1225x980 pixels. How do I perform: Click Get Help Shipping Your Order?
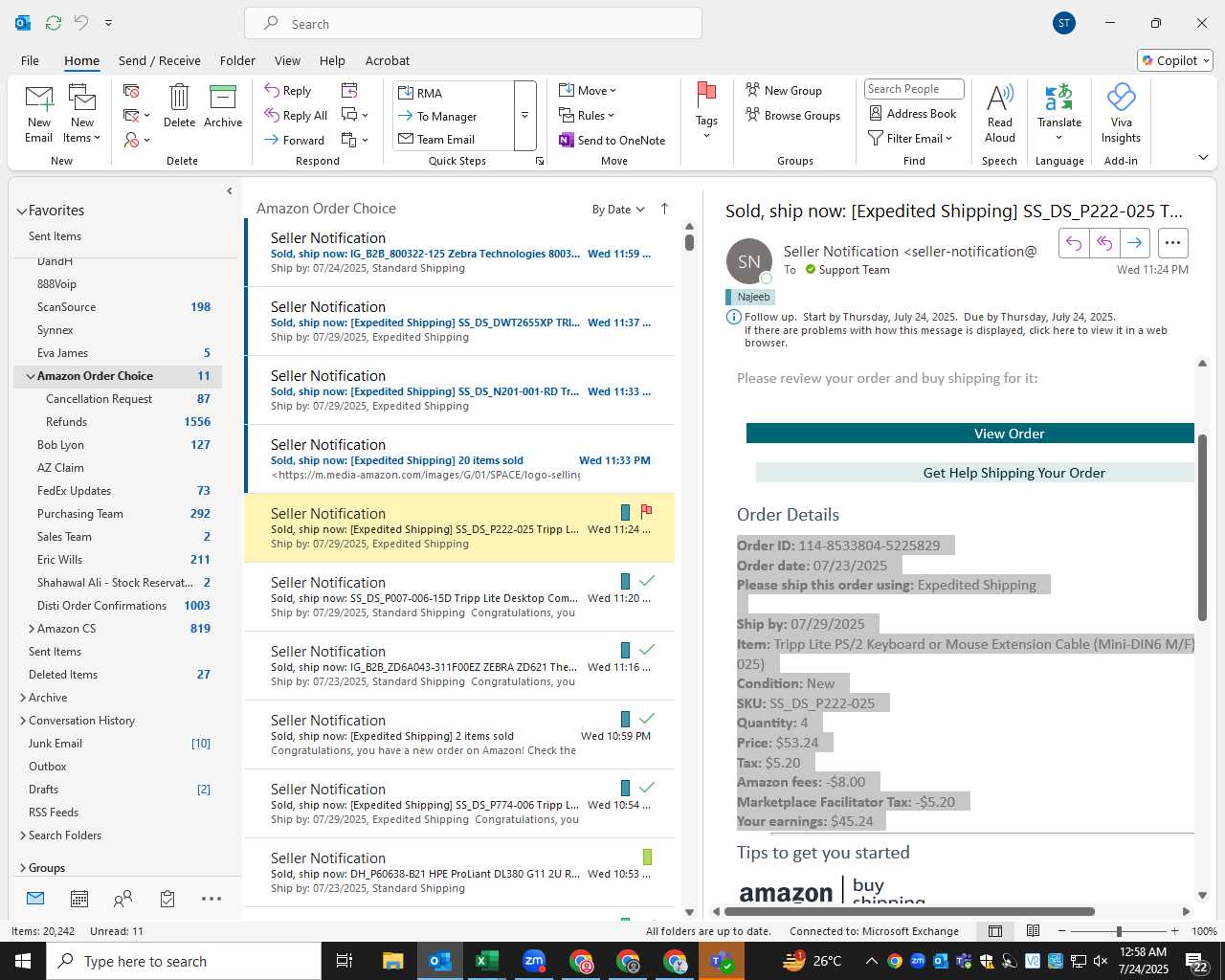click(975, 473)
